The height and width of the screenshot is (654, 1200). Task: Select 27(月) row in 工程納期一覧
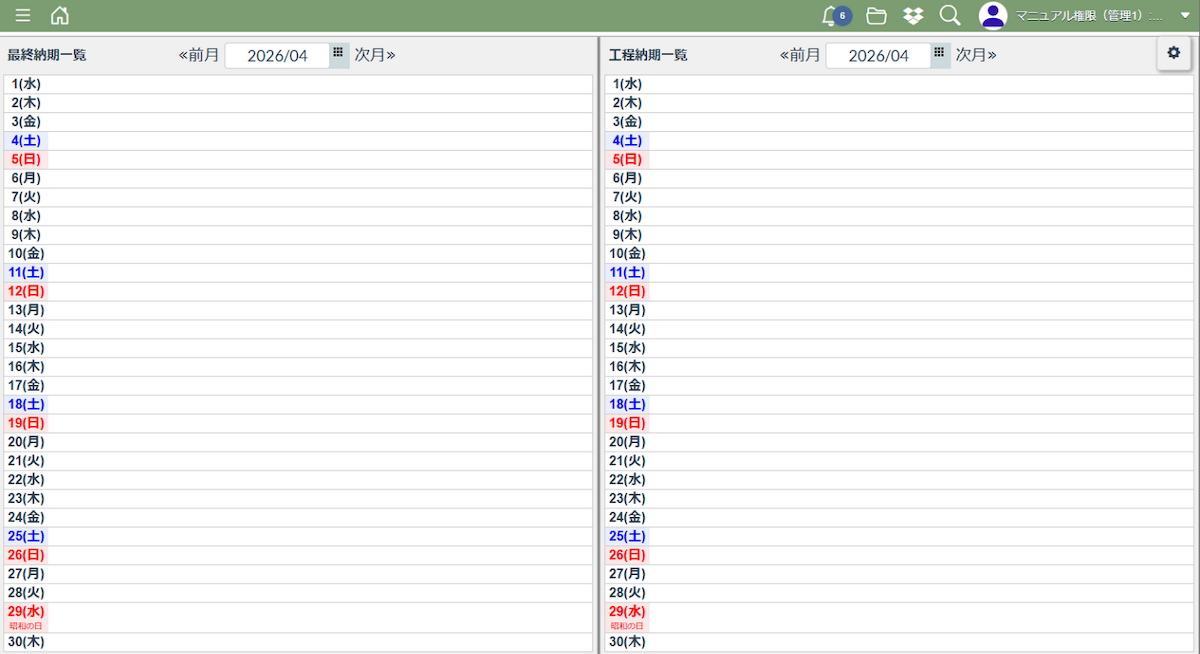901,575
